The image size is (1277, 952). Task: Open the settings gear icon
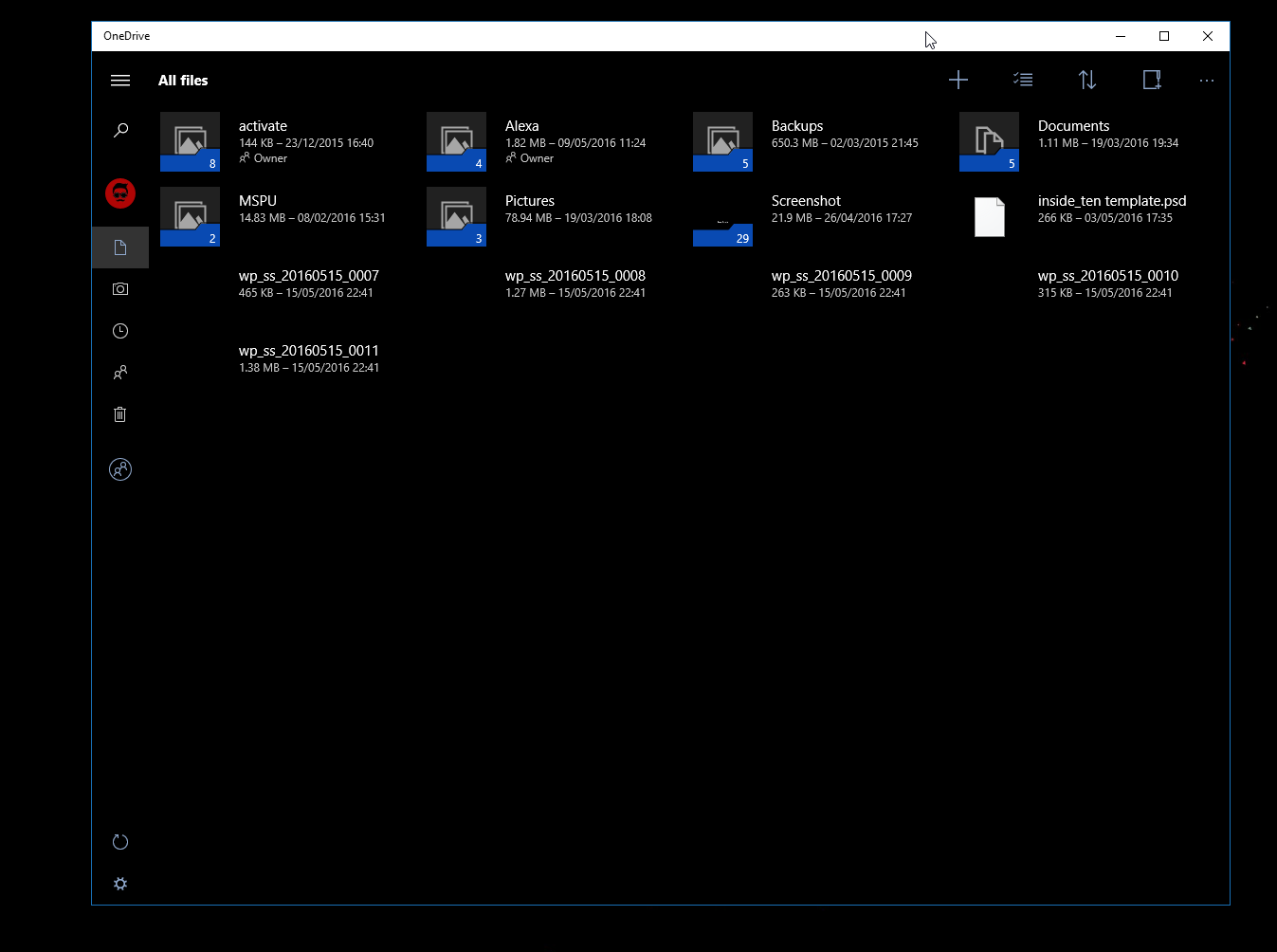[120, 884]
